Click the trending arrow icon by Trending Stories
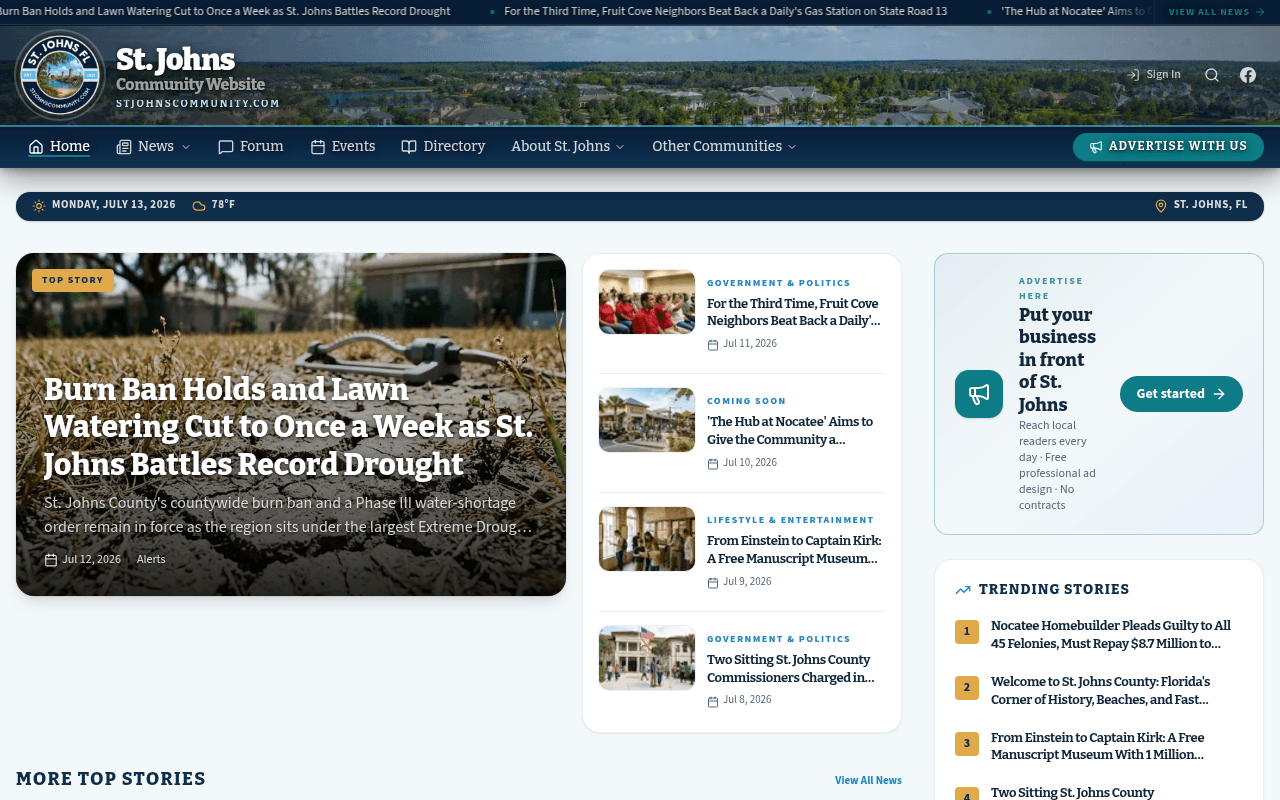The height and width of the screenshot is (800, 1280). pos(963,590)
